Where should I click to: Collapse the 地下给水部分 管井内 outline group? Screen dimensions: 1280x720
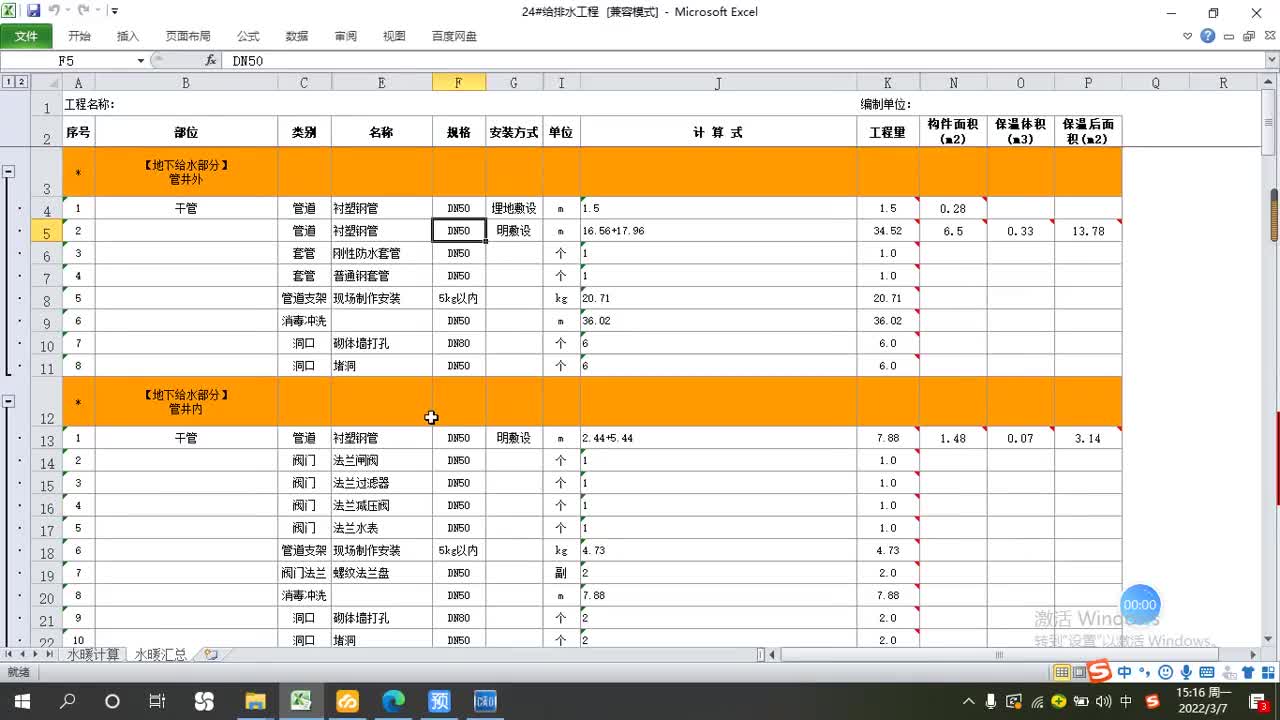(8, 401)
